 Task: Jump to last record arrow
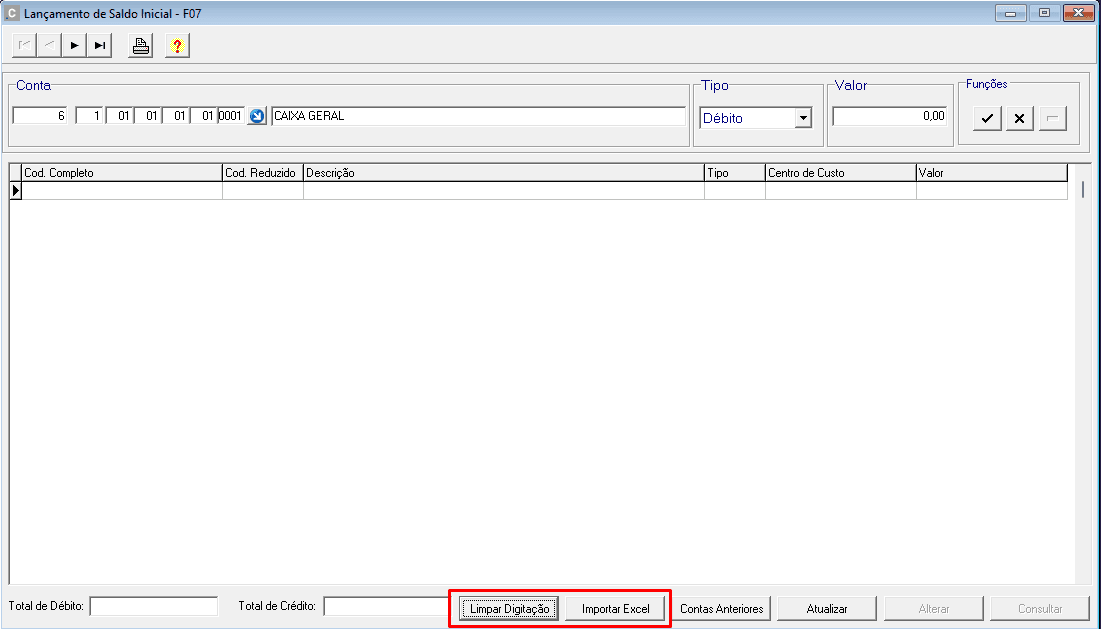click(x=100, y=46)
